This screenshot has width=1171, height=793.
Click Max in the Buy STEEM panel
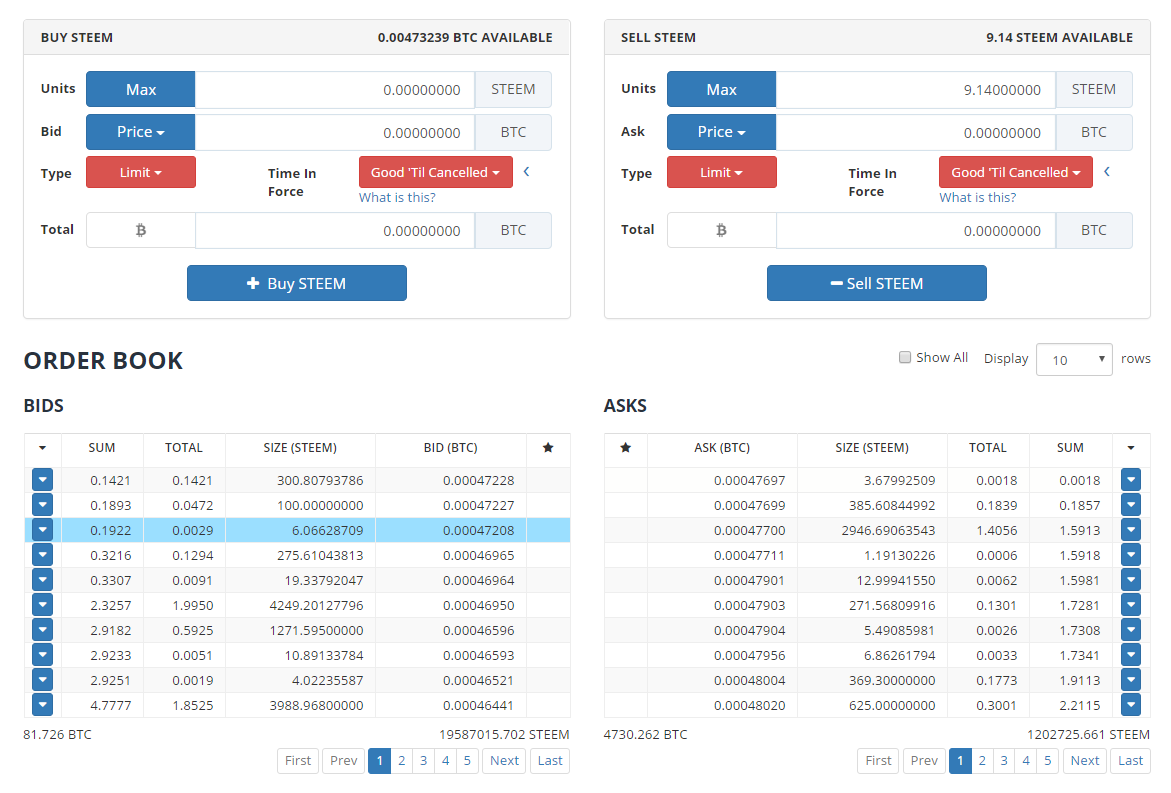click(x=140, y=89)
